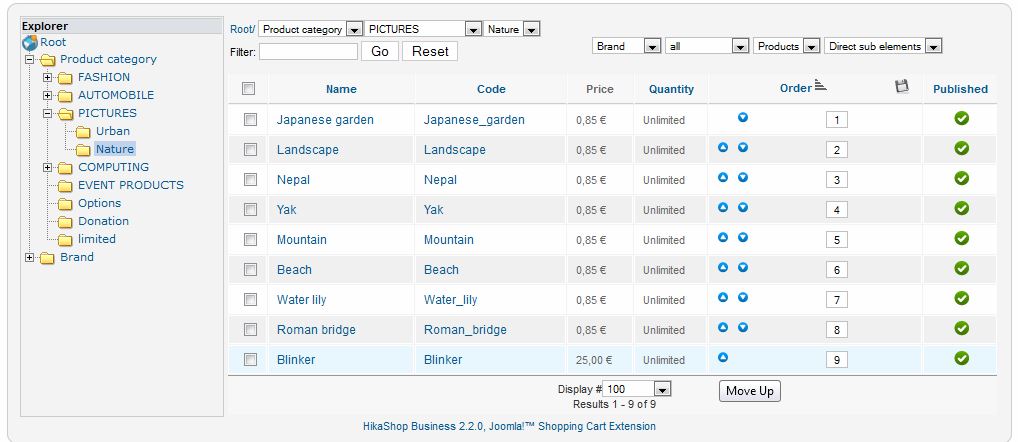Open the Products type dropdown
The height and width of the screenshot is (442, 1018).
click(787, 46)
